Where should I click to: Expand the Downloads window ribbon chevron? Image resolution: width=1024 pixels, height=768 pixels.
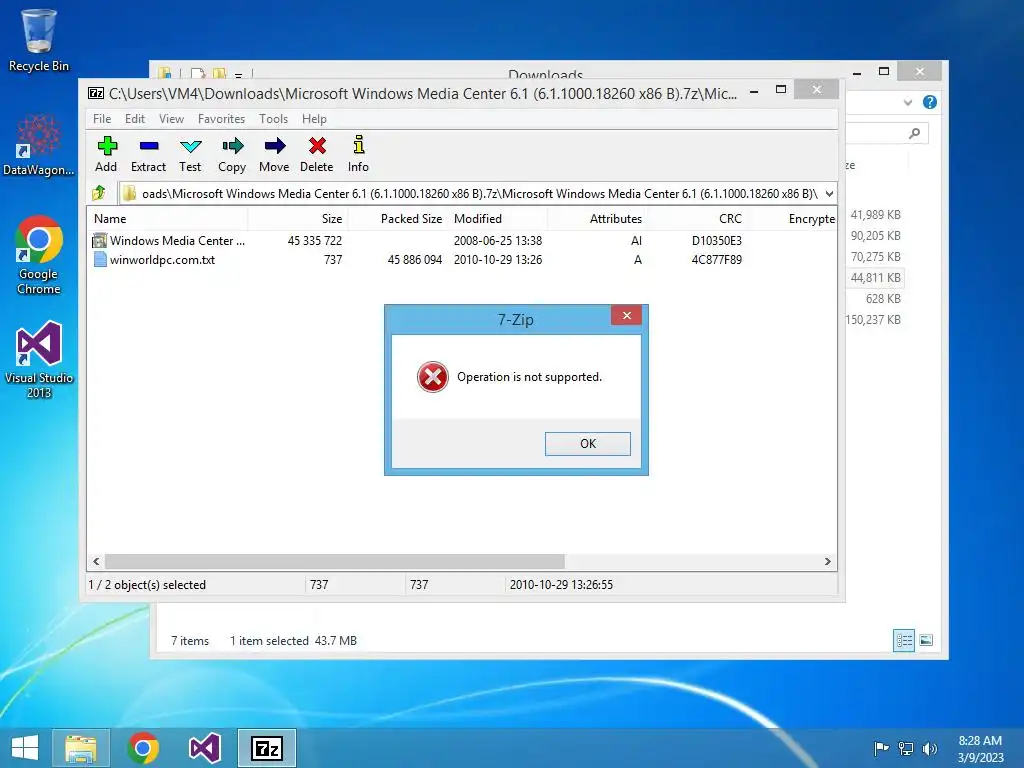(x=908, y=102)
